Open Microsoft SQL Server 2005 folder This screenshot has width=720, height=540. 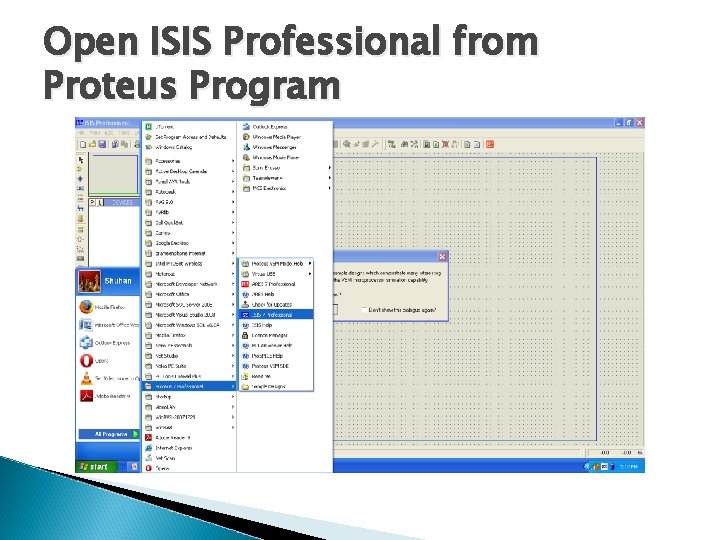pos(189,304)
